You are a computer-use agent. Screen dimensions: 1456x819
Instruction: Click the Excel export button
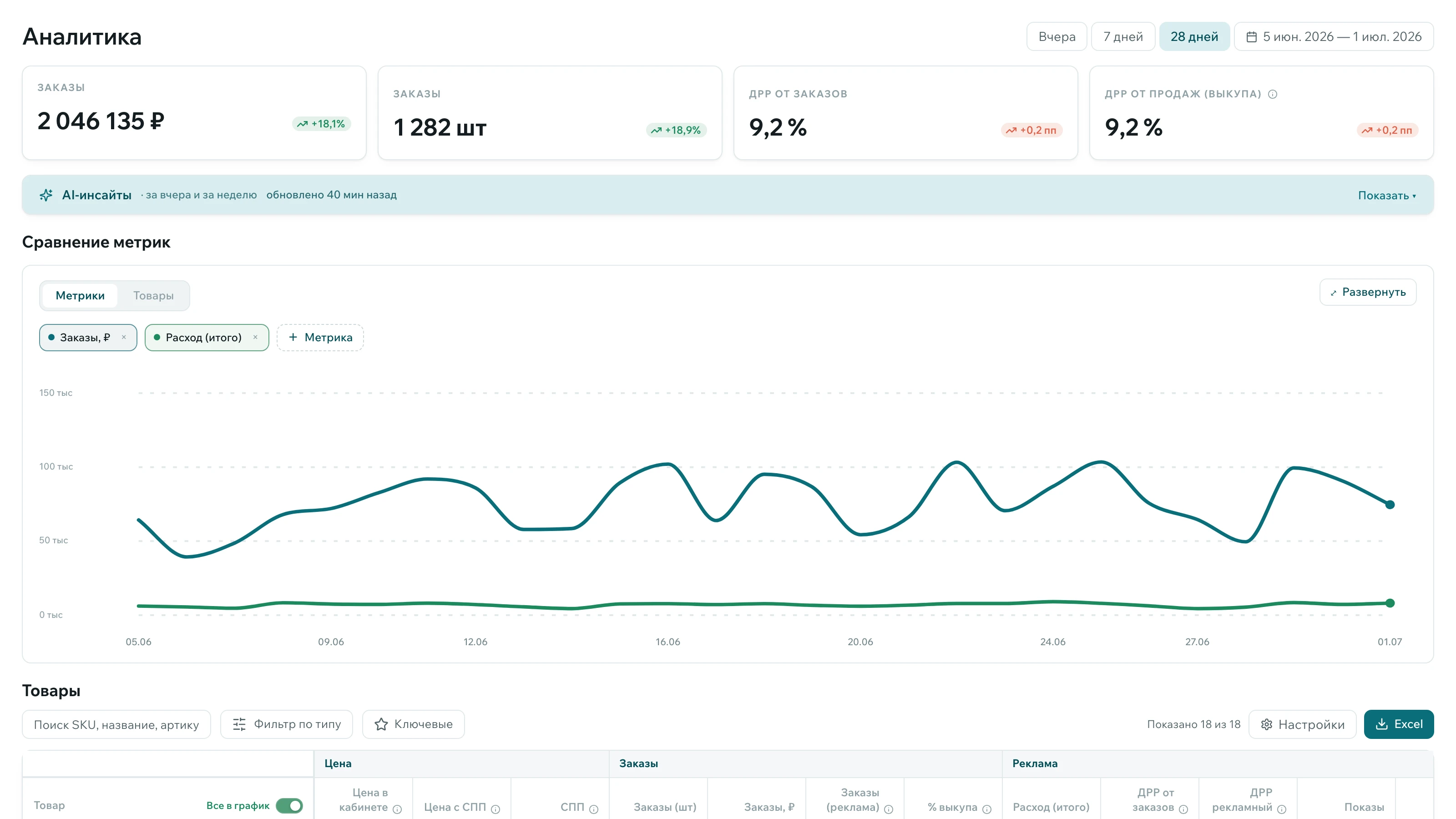point(1398,724)
